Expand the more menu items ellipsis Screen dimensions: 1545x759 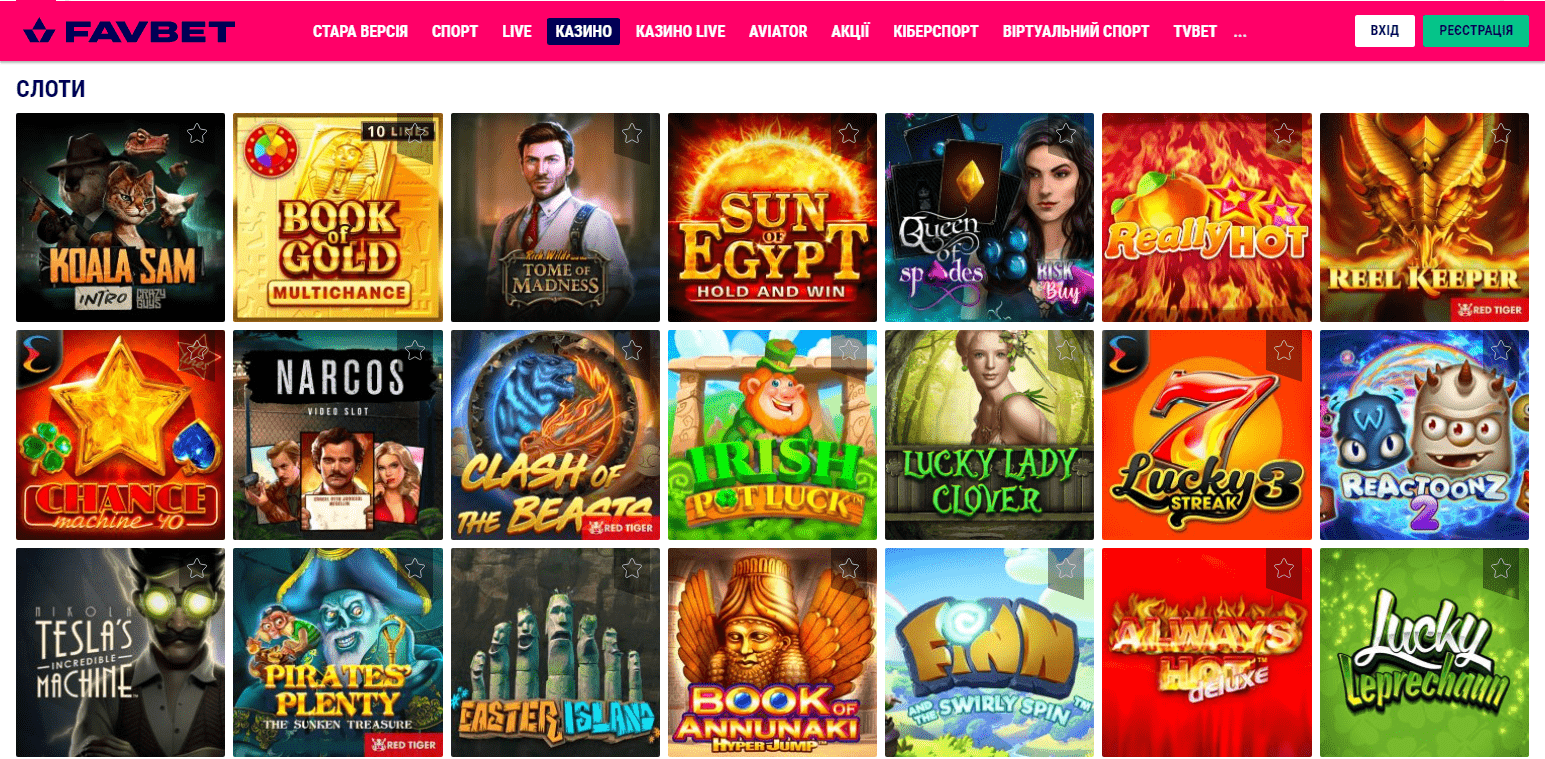coord(1240,32)
